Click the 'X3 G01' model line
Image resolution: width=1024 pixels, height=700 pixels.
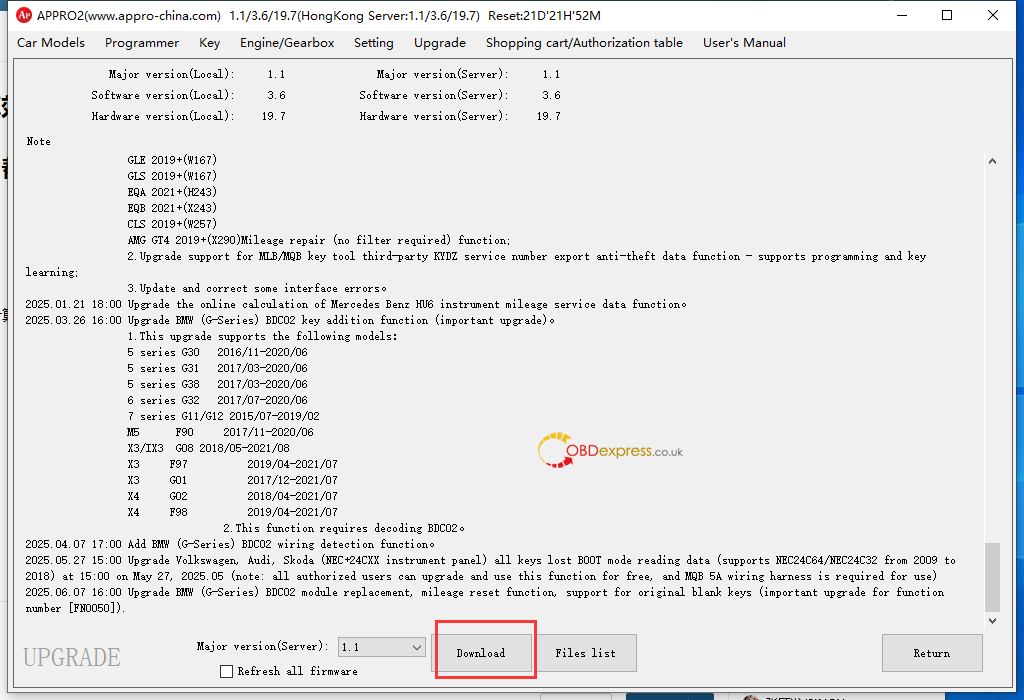coord(232,481)
